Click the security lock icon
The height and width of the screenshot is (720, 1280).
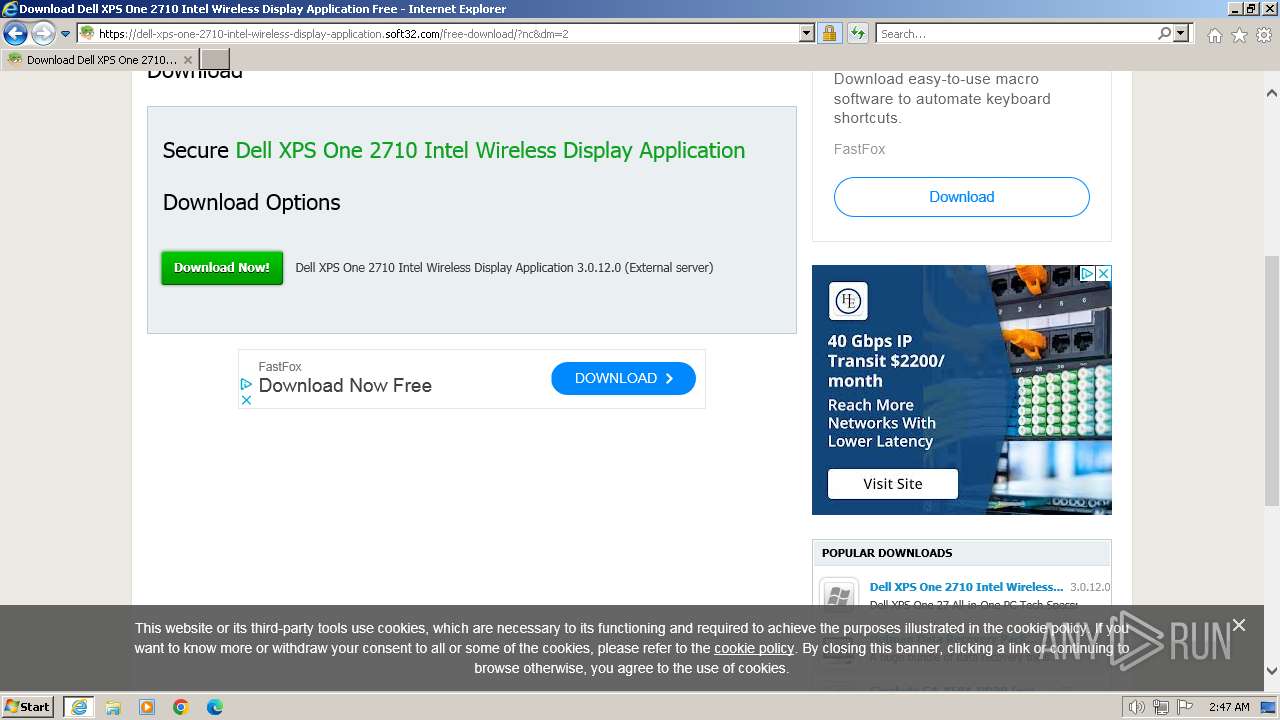click(829, 33)
